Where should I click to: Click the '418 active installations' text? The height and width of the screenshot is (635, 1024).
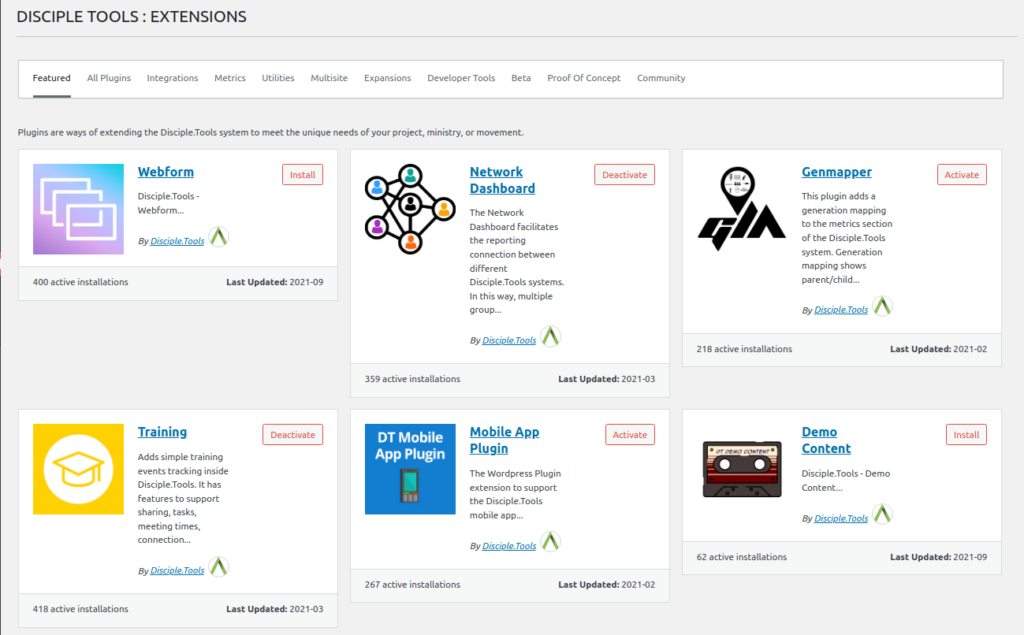click(x=80, y=609)
